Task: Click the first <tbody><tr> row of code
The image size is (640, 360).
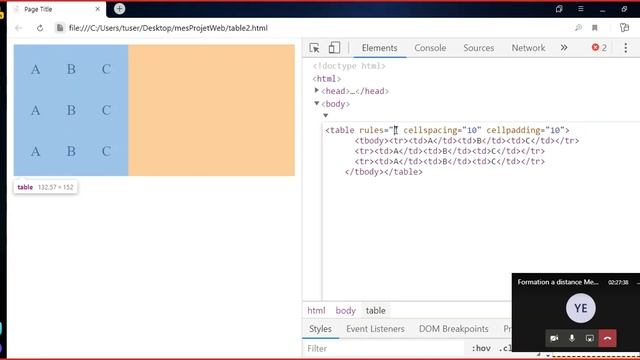Action: click(x=467, y=141)
